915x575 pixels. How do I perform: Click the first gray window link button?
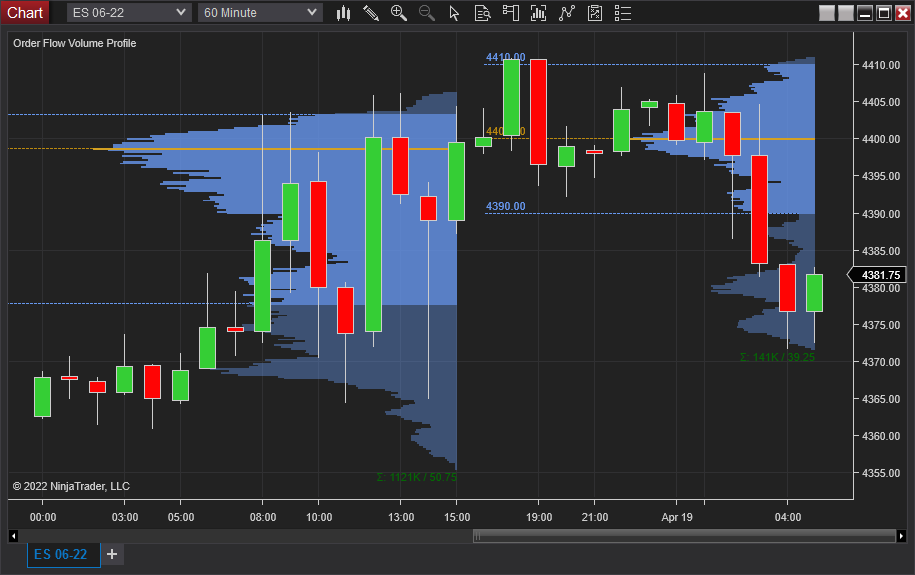point(827,13)
